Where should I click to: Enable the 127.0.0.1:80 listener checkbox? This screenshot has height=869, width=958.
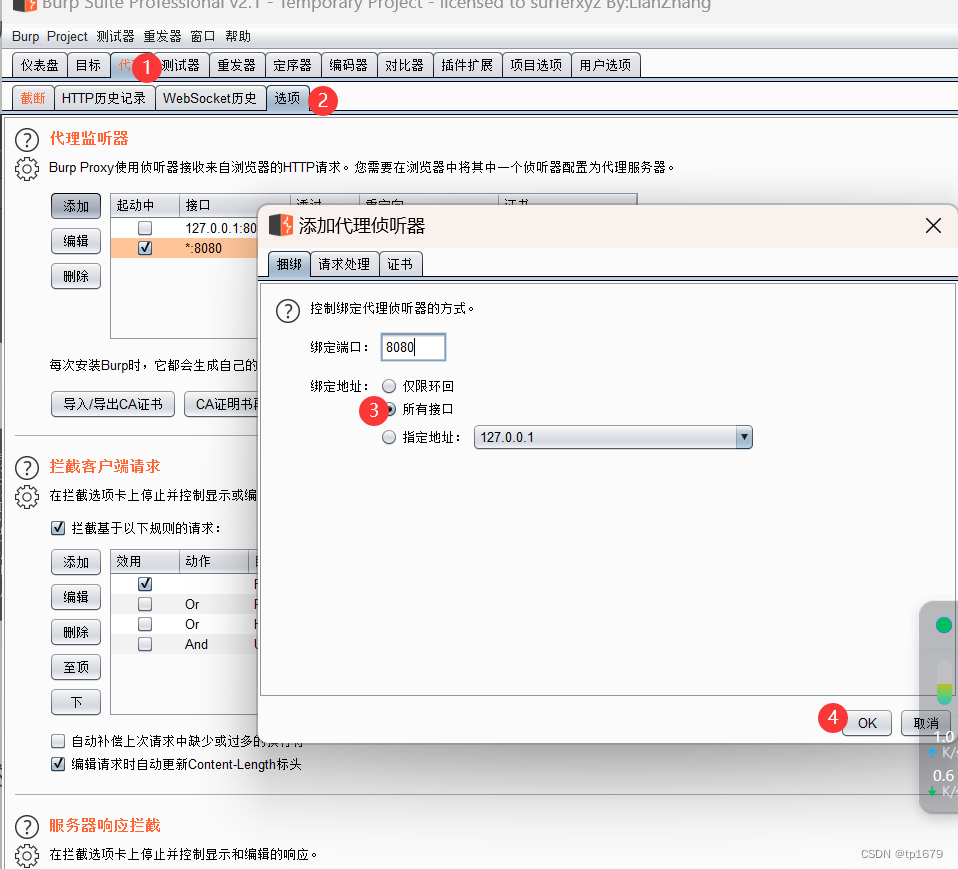(x=145, y=228)
